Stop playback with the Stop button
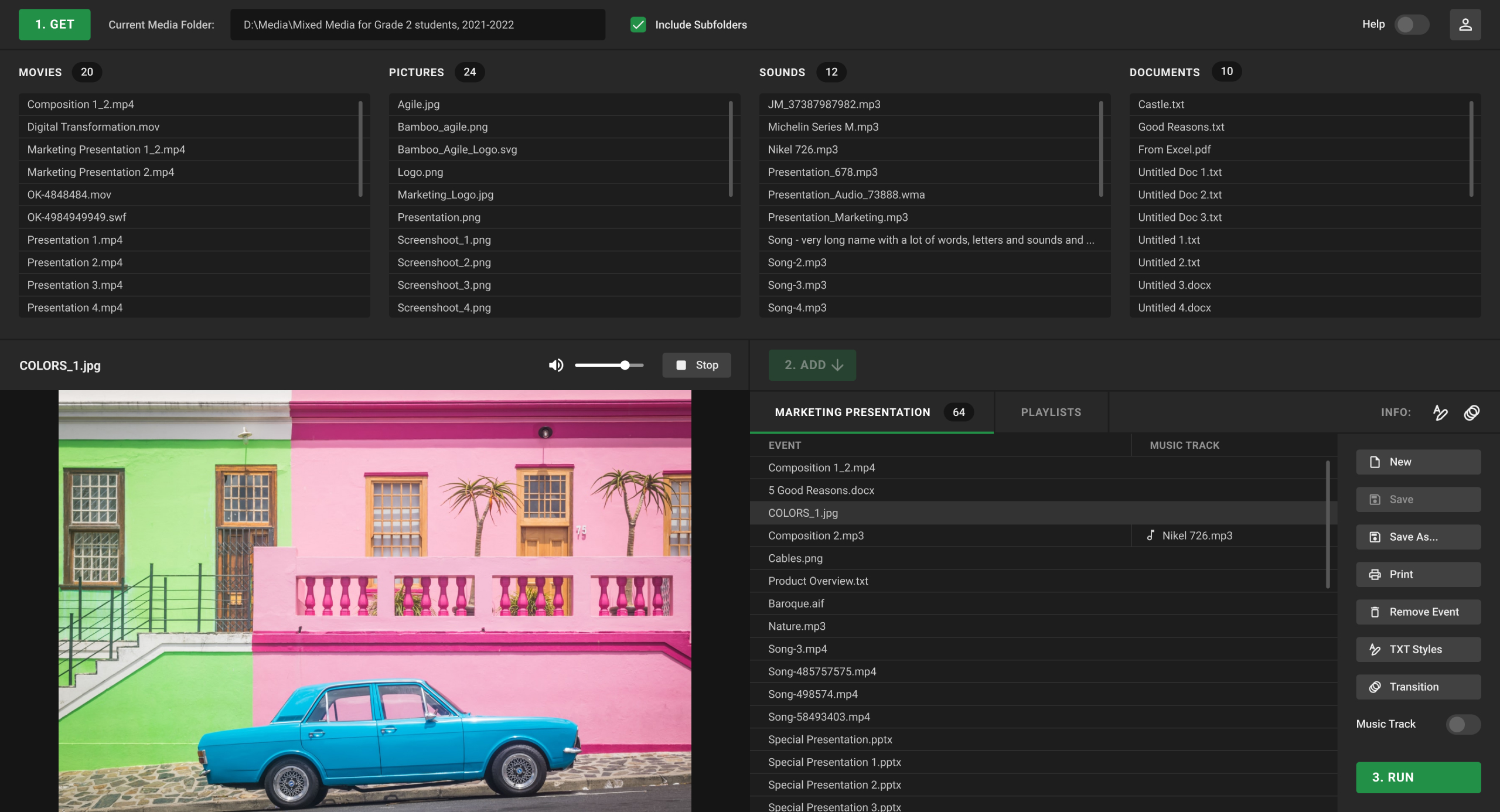This screenshot has height=812, width=1500. (696, 366)
